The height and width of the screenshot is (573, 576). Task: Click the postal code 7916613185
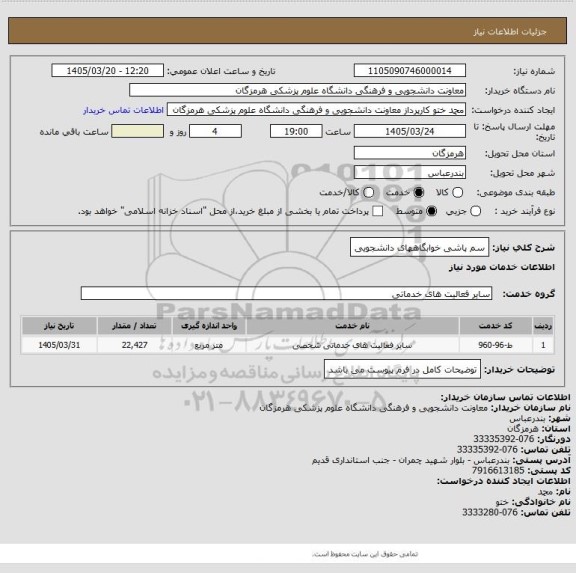pos(498,471)
